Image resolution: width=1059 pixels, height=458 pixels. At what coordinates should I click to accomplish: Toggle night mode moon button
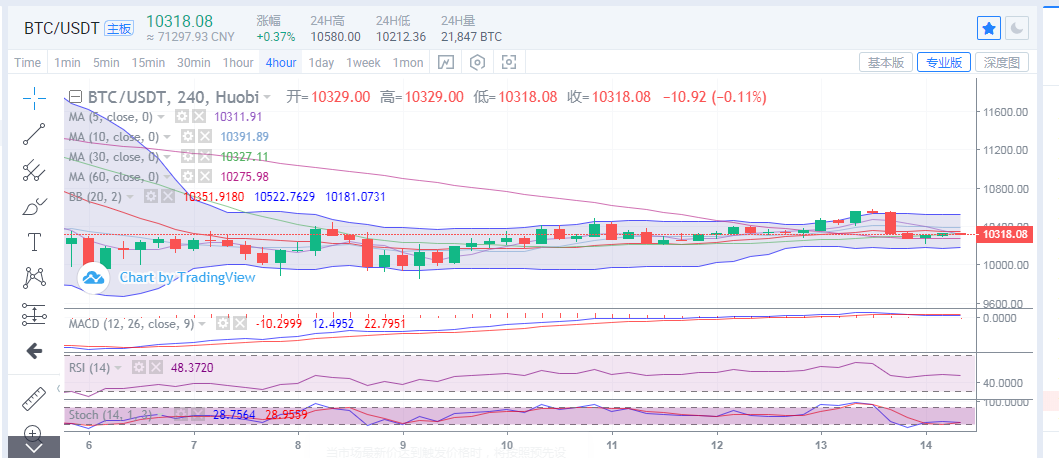pyautogui.click(x=1016, y=28)
